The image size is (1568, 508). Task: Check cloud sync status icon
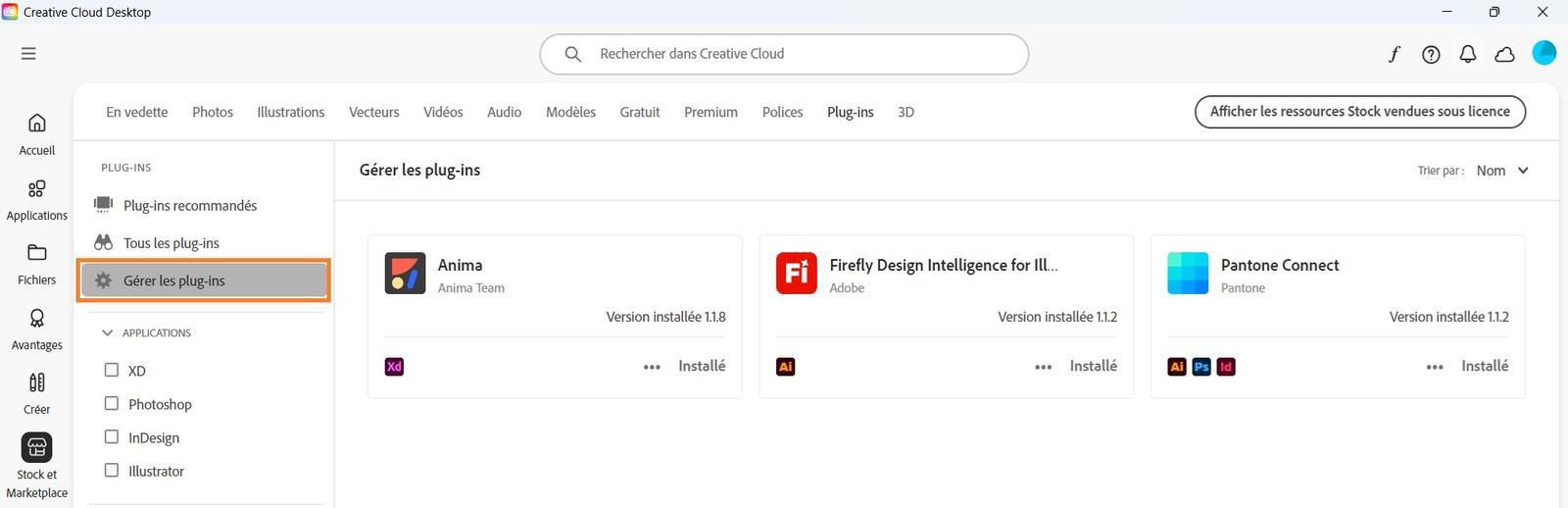click(1504, 54)
